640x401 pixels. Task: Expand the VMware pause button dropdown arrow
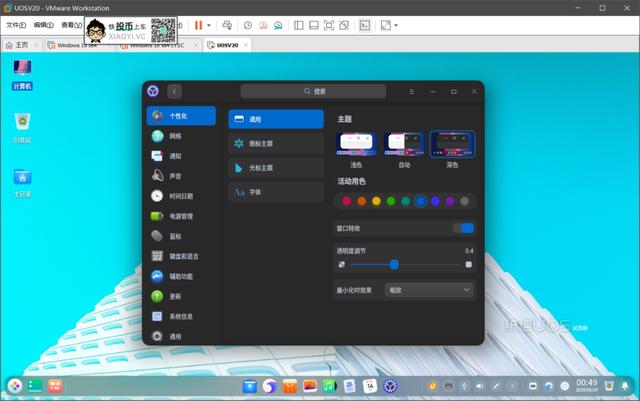tap(208, 24)
